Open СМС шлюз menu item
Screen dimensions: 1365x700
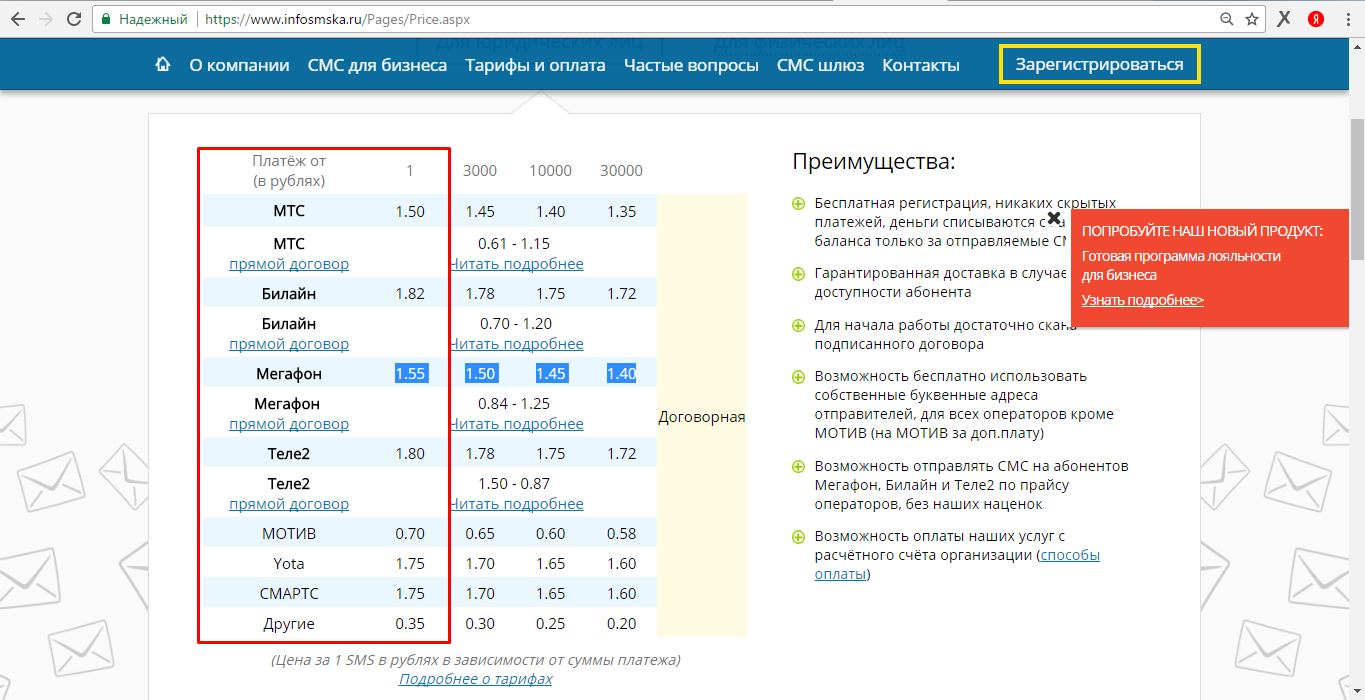point(820,65)
